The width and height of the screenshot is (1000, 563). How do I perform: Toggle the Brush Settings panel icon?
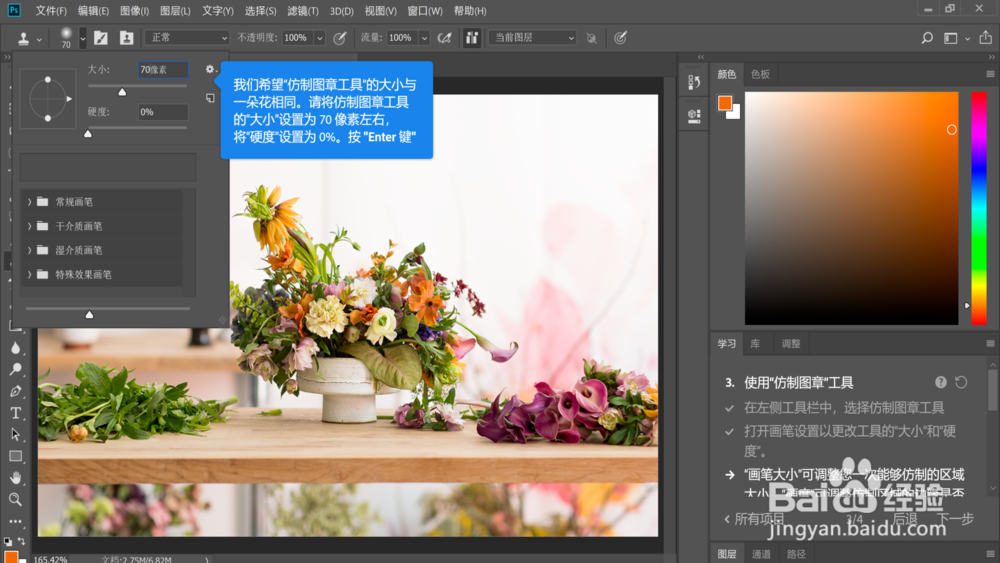pos(101,38)
